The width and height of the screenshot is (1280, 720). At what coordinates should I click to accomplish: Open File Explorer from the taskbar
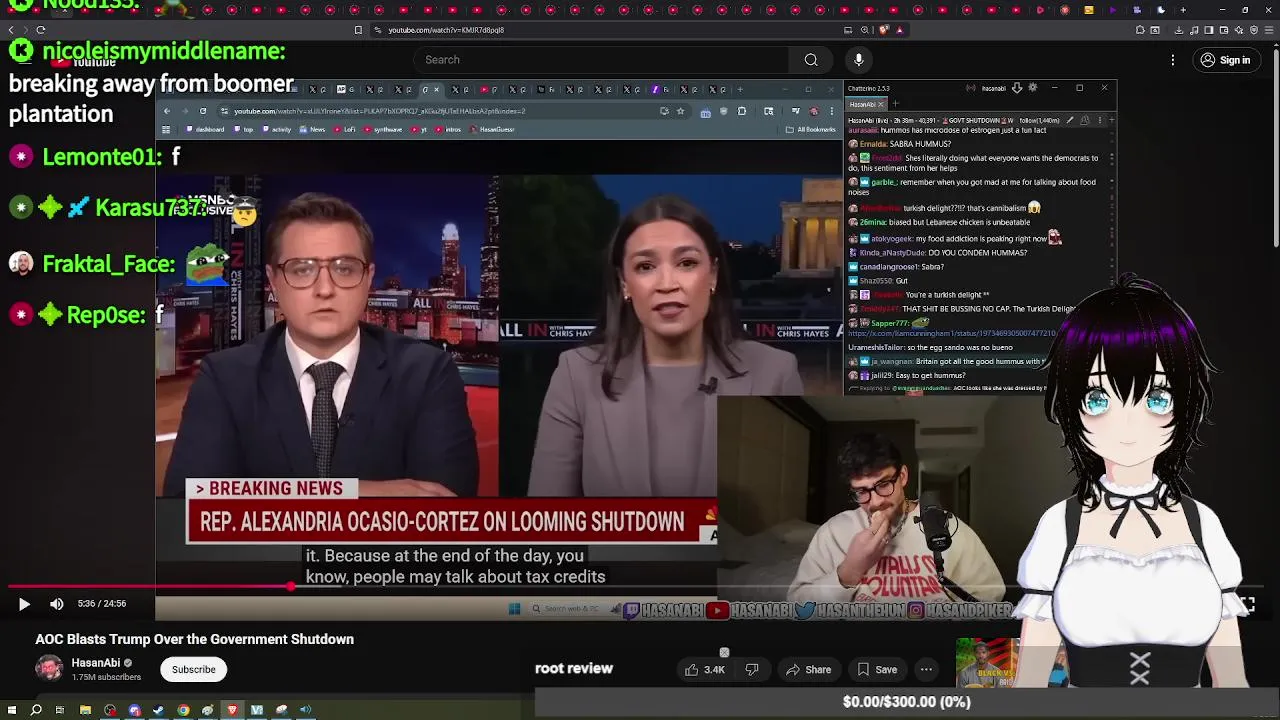coord(85,710)
